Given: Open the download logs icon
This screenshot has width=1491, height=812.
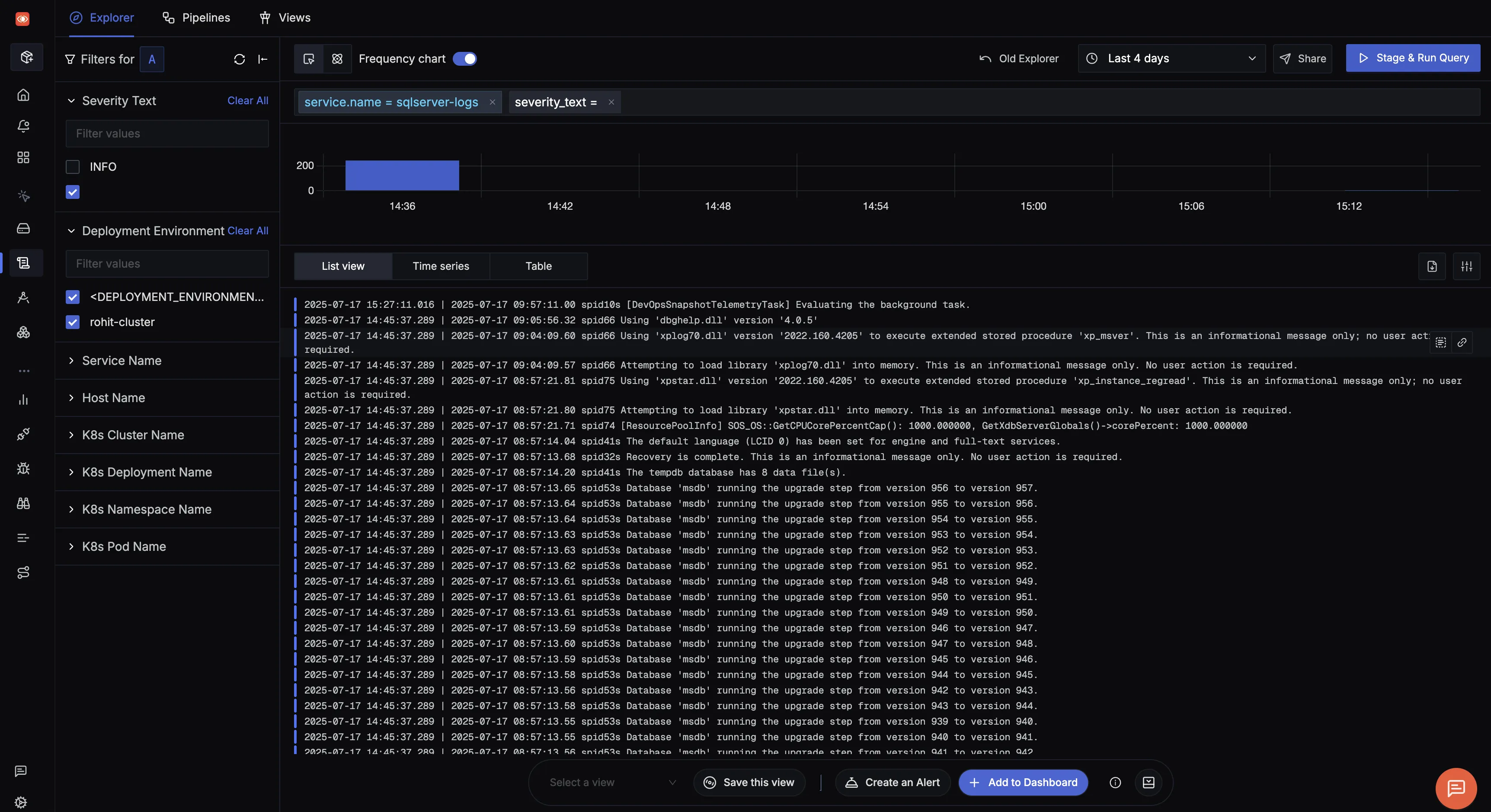Looking at the screenshot, I should click(1432, 266).
